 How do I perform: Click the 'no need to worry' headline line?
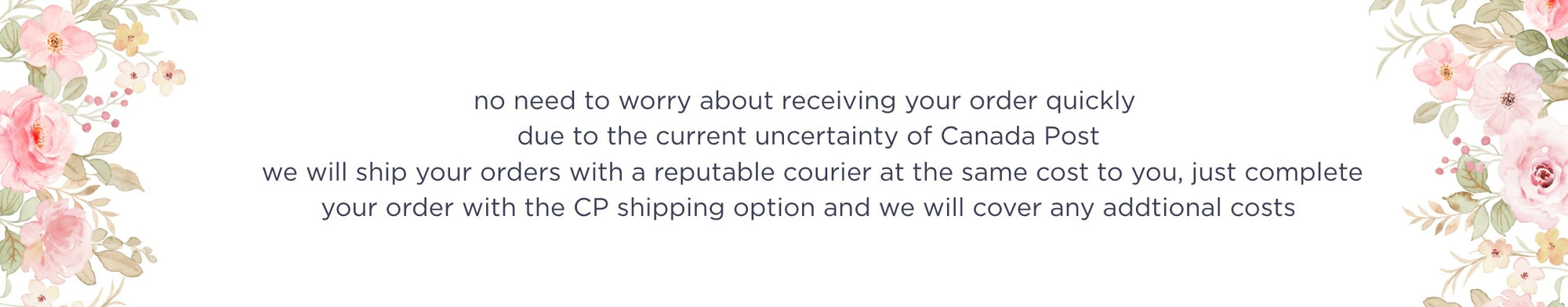click(x=804, y=101)
